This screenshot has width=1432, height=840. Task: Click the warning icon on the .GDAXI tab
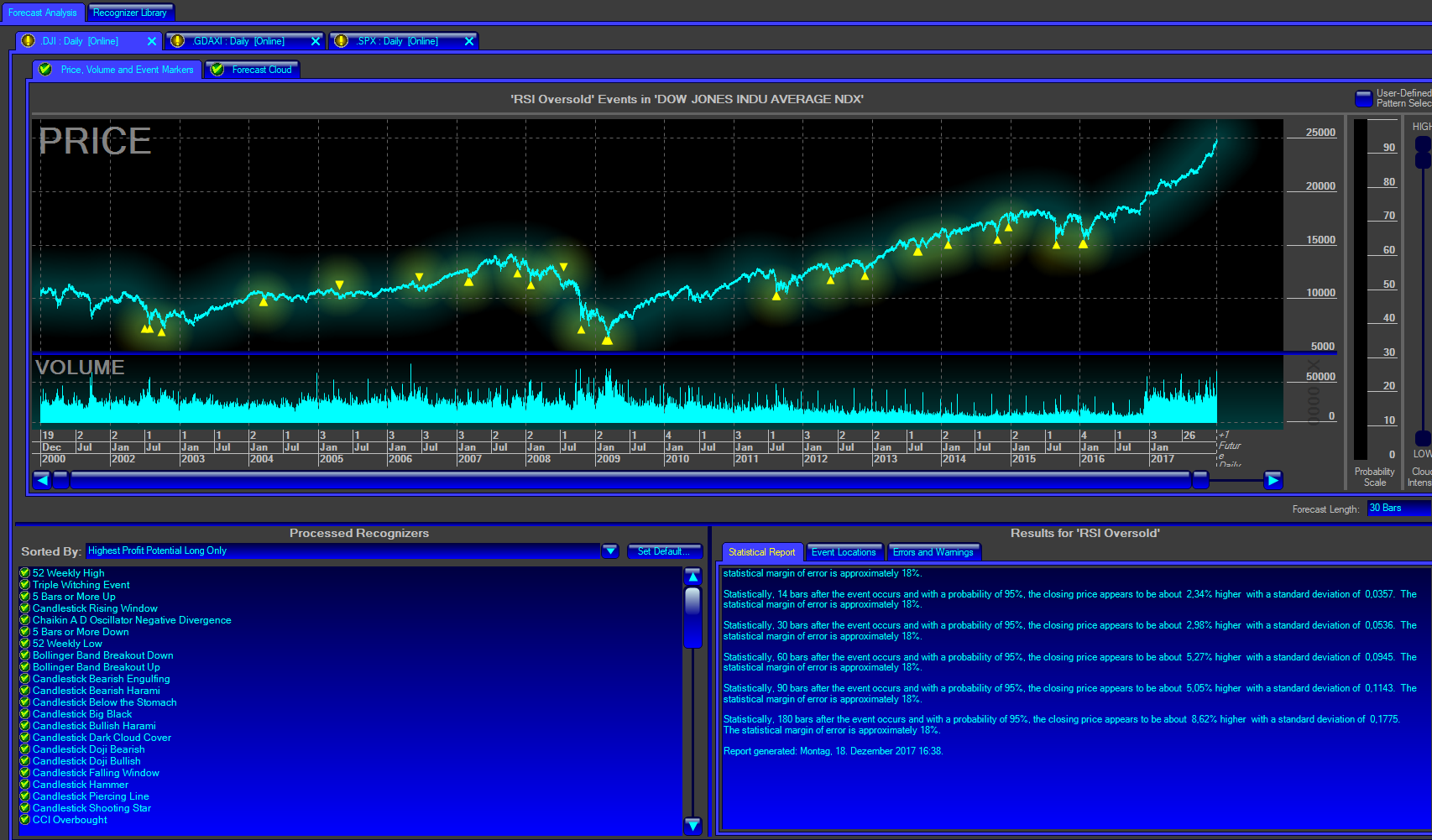click(177, 41)
